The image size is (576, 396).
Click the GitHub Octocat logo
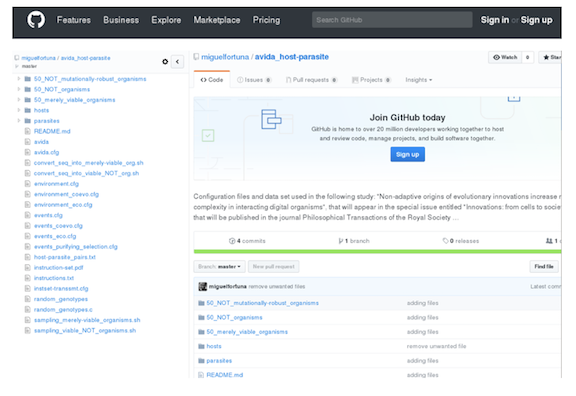tap(36, 20)
